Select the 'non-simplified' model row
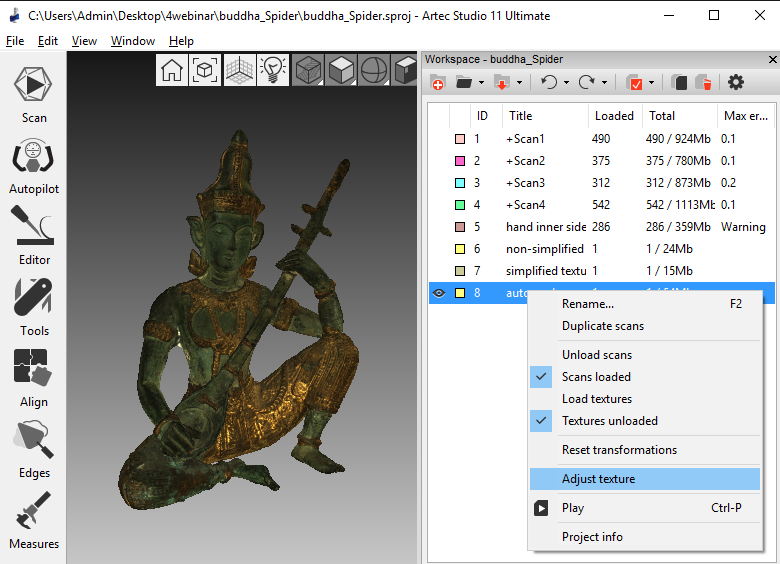Image resolution: width=780 pixels, height=564 pixels. tap(601, 249)
